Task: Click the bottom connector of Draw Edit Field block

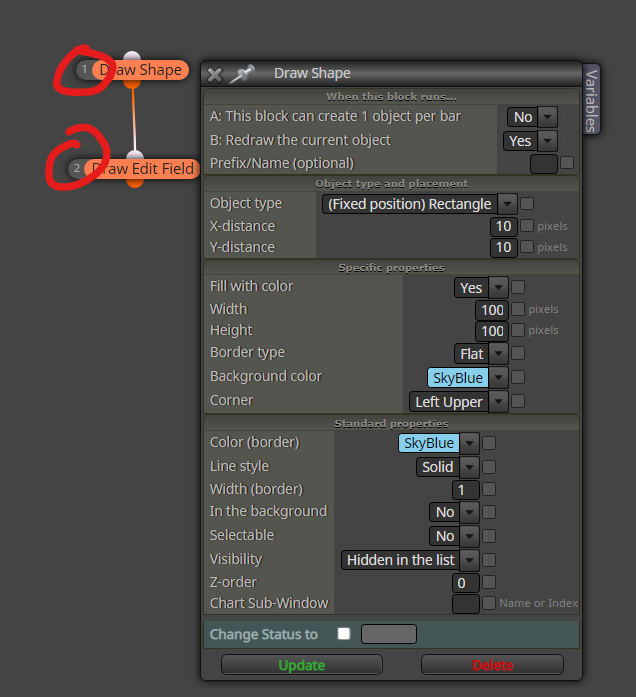Action: [x=135, y=183]
